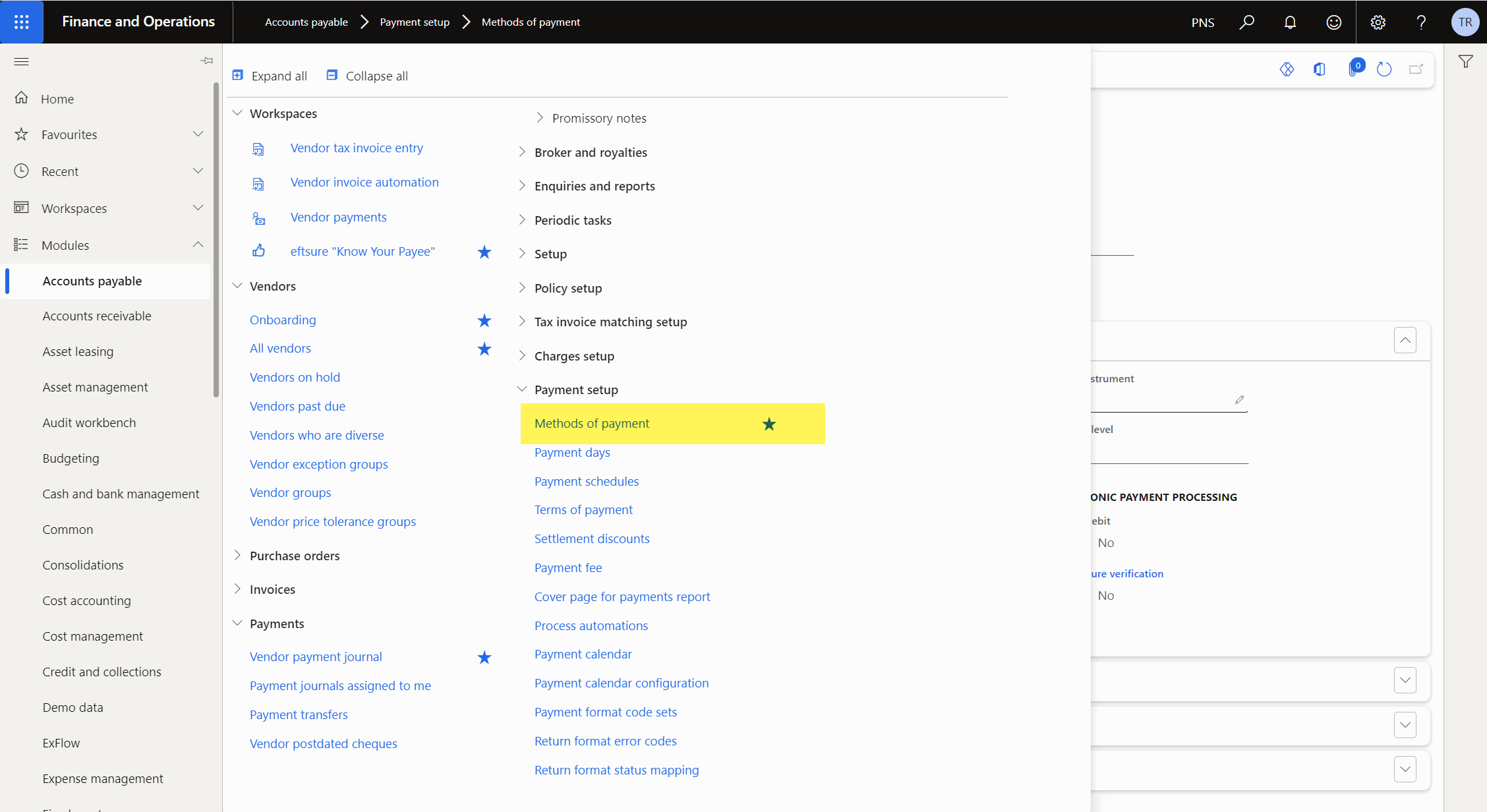The image size is (1487, 812).
Task: Expand the Enquiries and reports group
Action: (x=522, y=185)
